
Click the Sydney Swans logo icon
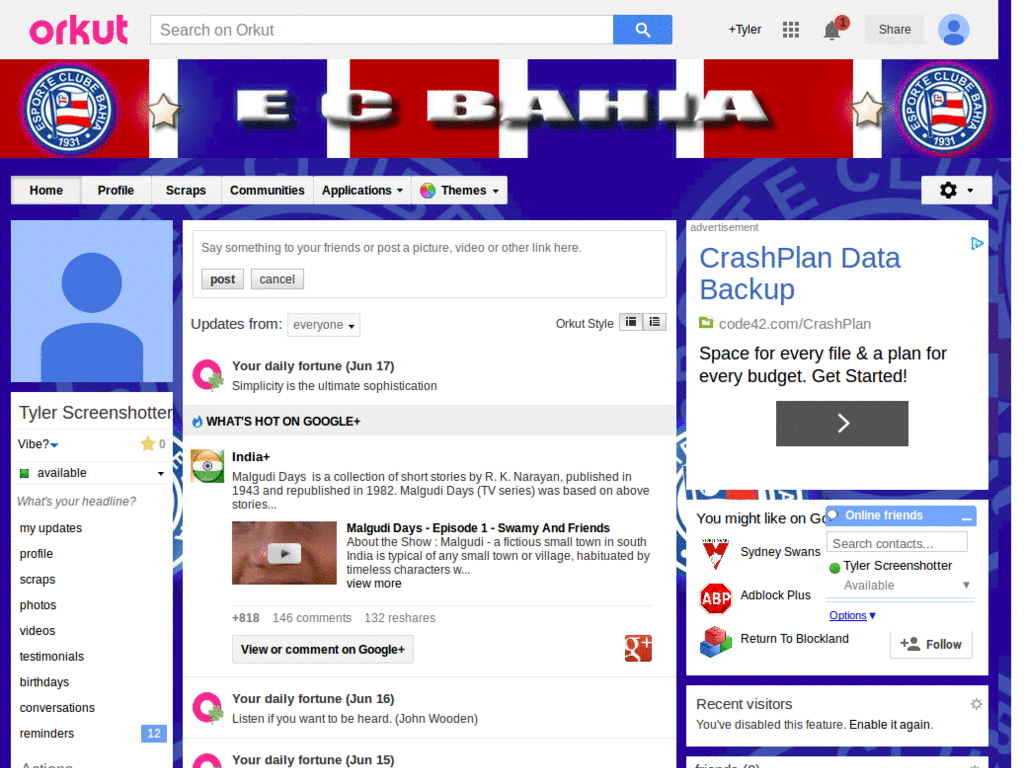pyautogui.click(x=716, y=553)
